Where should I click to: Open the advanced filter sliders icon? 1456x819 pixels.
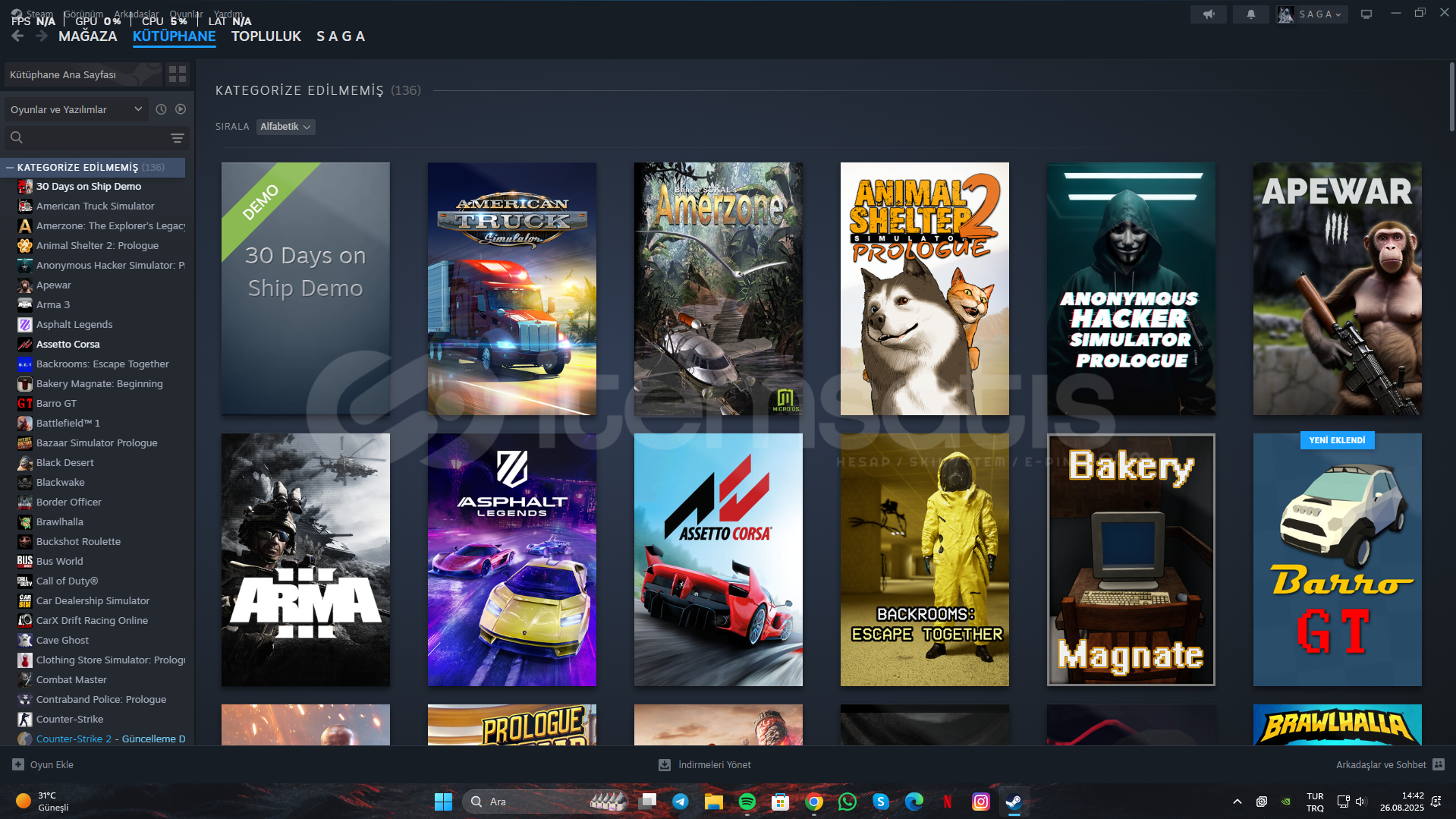[x=178, y=137]
